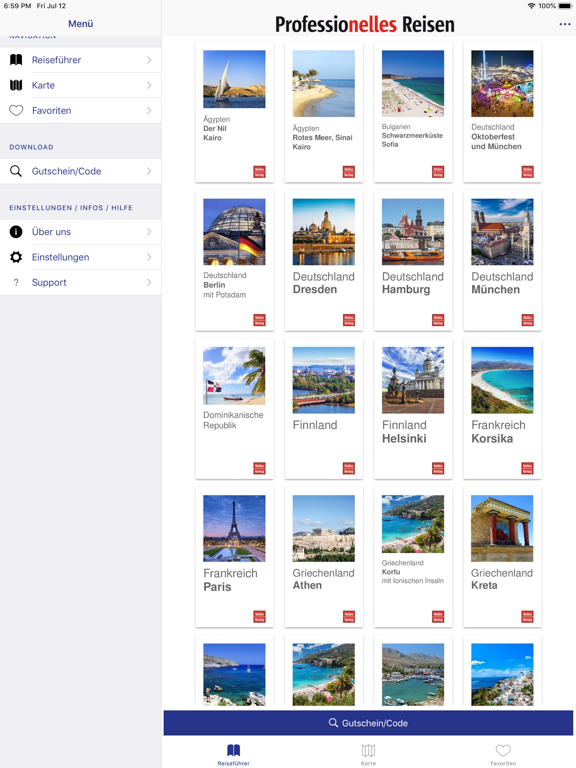Open the three-dots more options menu
Image resolution: width=576 pixels, height=768 pixels.
[x=565, y=24]
